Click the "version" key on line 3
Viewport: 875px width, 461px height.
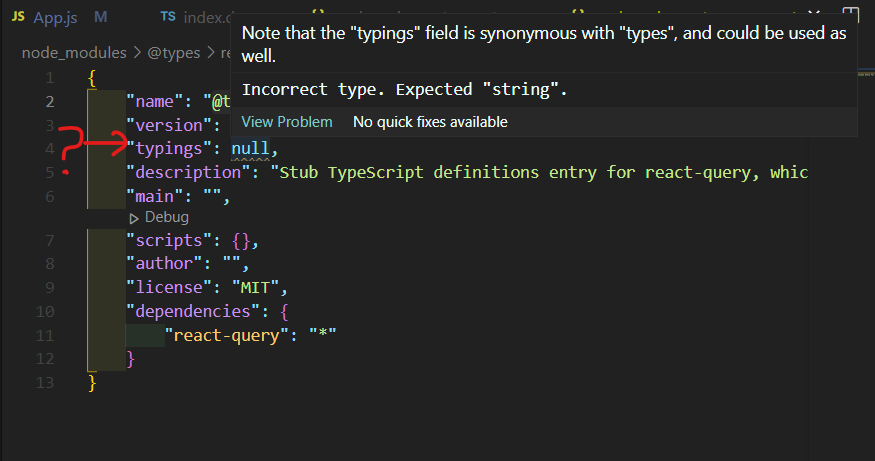point(169,125)
